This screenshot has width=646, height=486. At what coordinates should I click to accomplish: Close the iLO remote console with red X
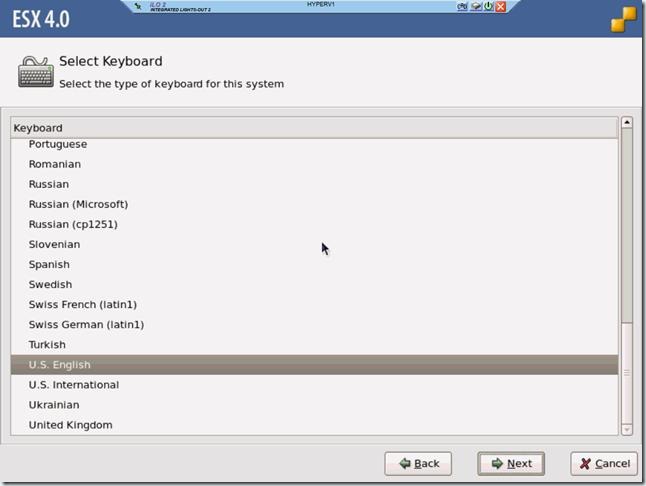pos(501,6)
